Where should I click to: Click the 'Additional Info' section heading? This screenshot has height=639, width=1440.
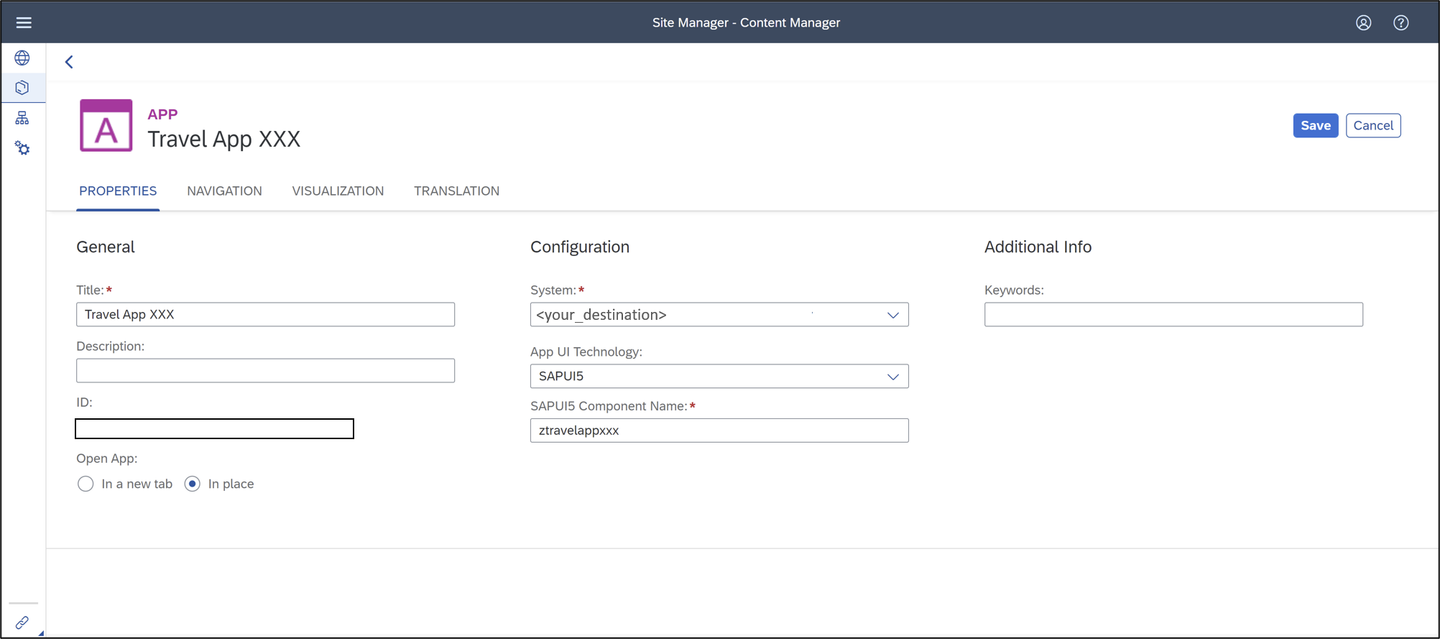(1038, 247)
